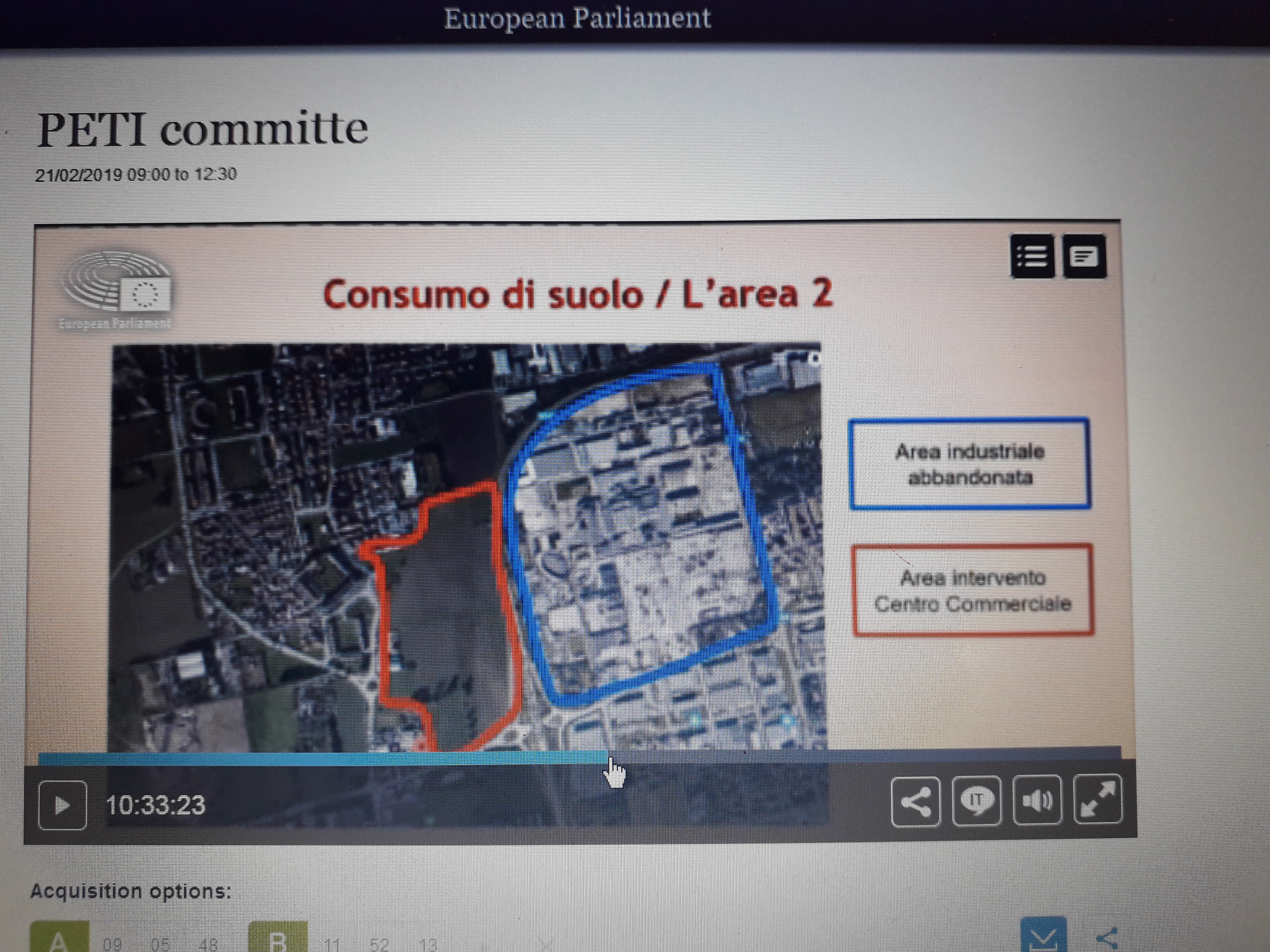This screenshot has width=1270, height=952.
Task: Enter fullscreen with the expand arrows icon
Action: (1098, 799)
